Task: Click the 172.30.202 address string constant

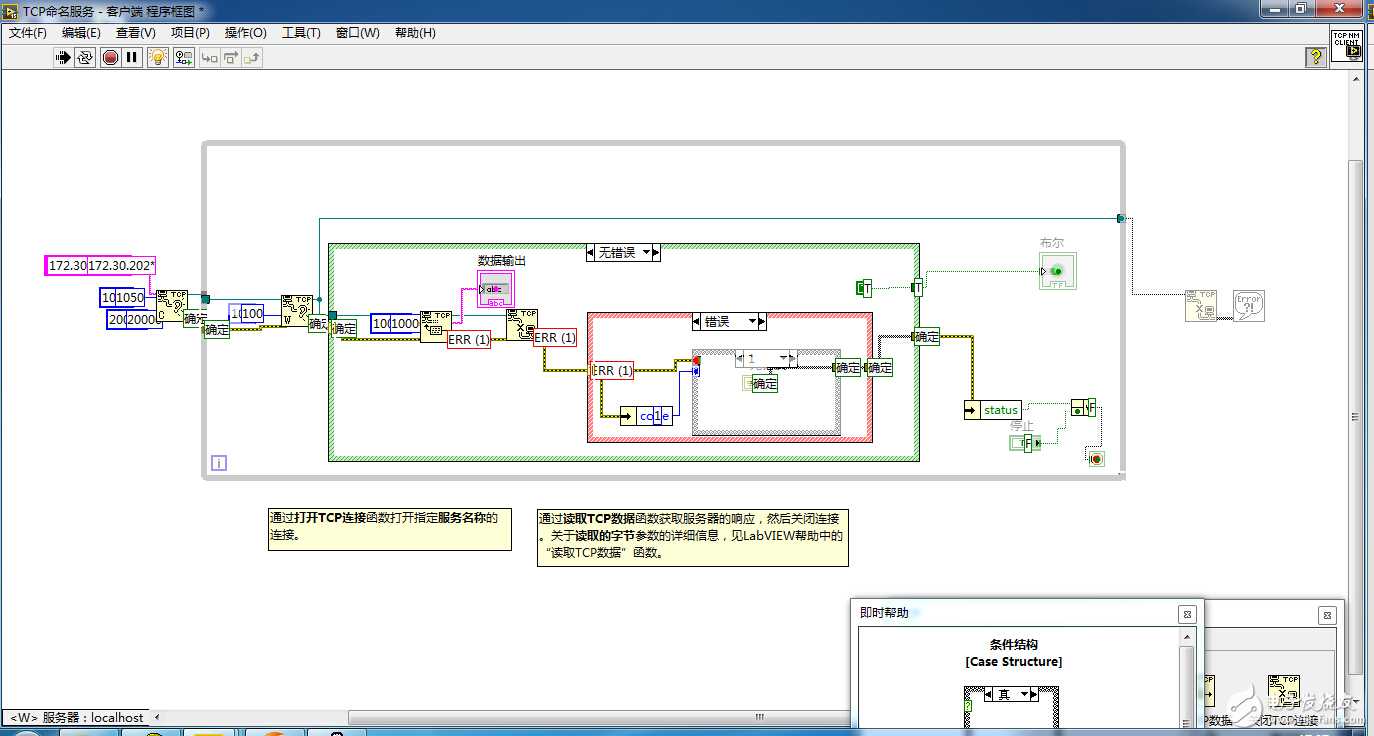Action: [120, 266]
